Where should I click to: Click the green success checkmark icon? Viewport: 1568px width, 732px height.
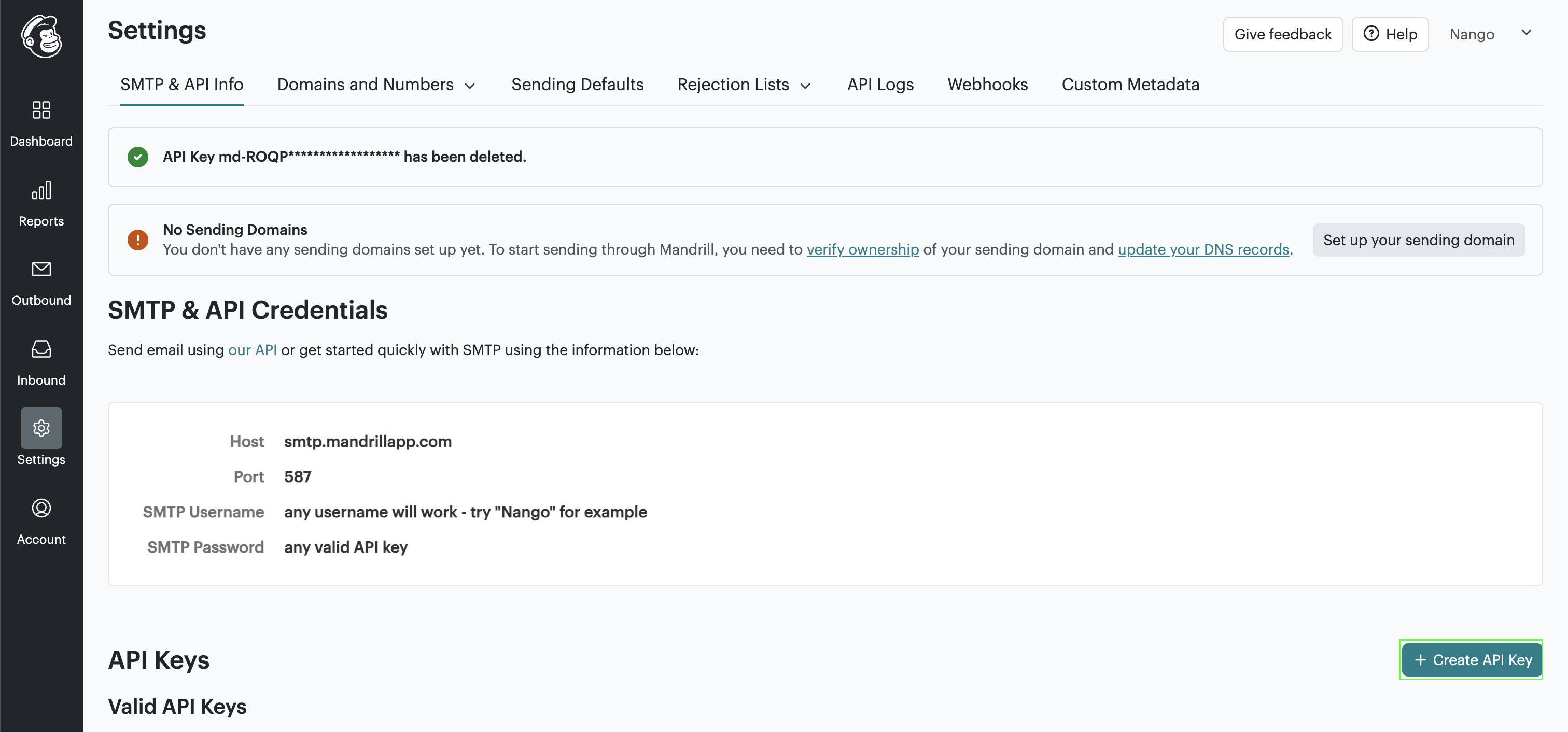pos(138,157)
